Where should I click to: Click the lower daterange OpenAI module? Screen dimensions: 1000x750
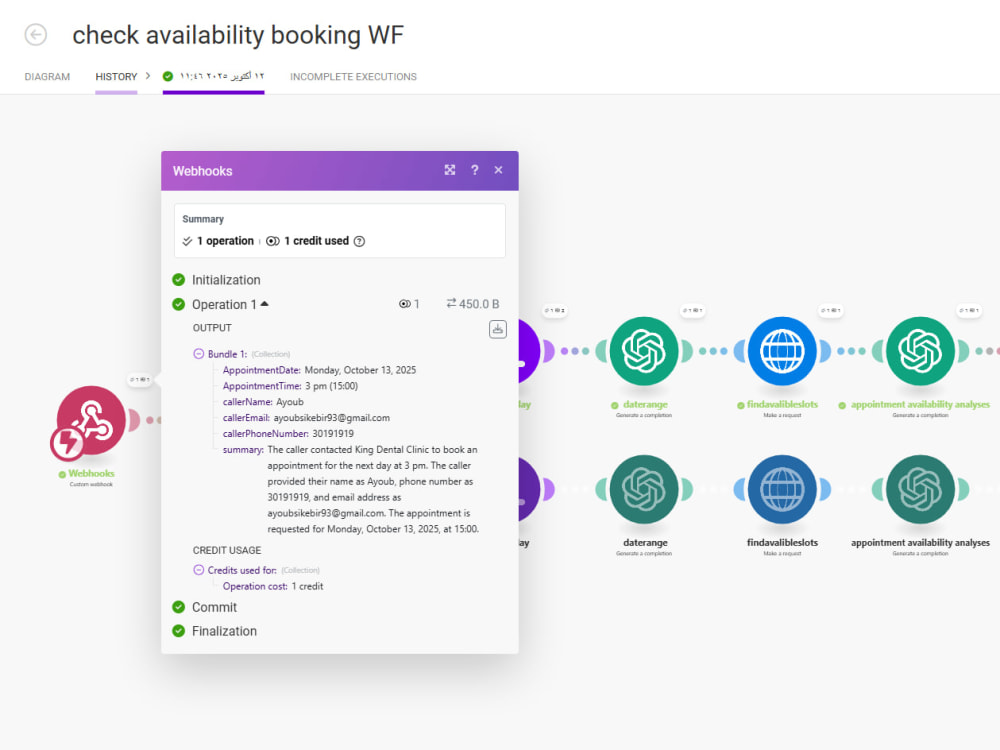(x=643, y=489)
